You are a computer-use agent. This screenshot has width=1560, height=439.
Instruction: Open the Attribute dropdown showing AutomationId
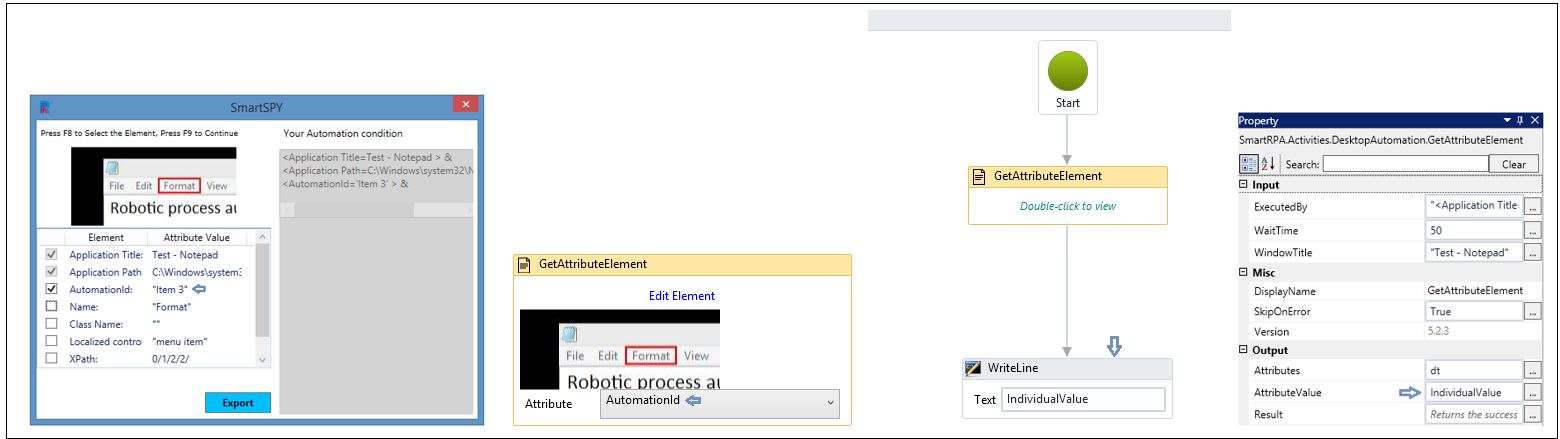(720, 402)
